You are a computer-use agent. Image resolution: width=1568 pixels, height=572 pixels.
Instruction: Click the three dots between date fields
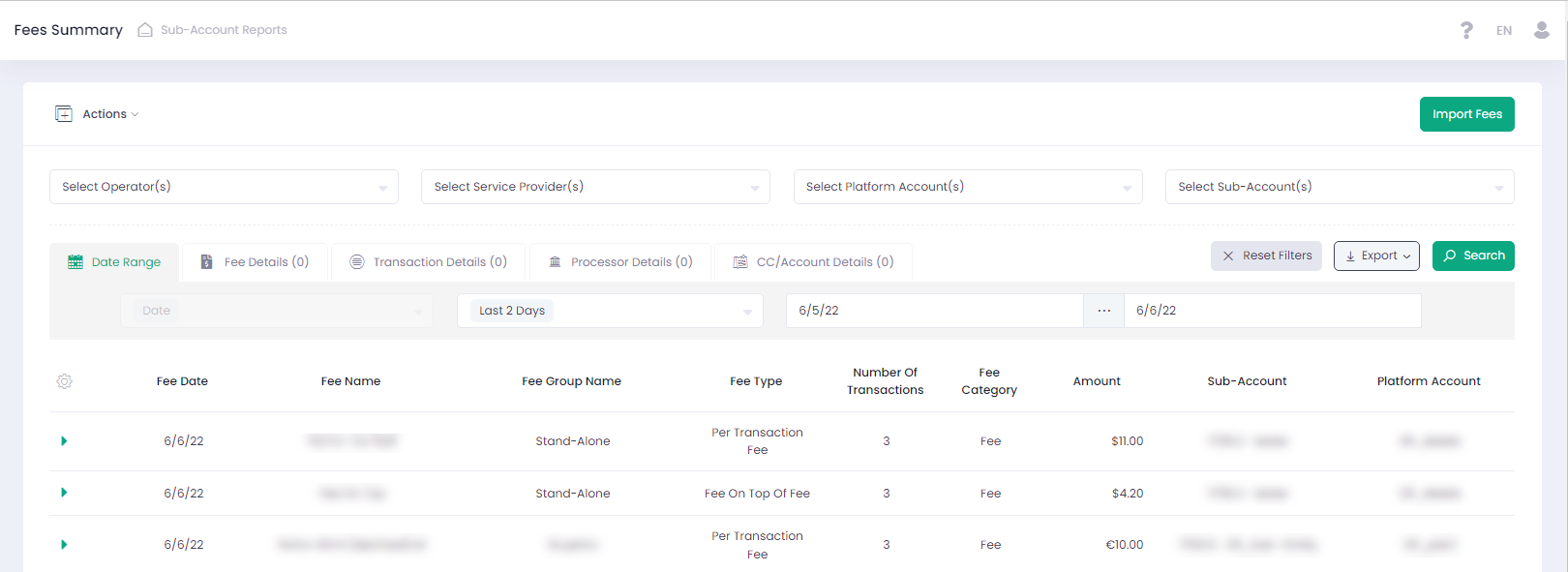pos(1103,311)
